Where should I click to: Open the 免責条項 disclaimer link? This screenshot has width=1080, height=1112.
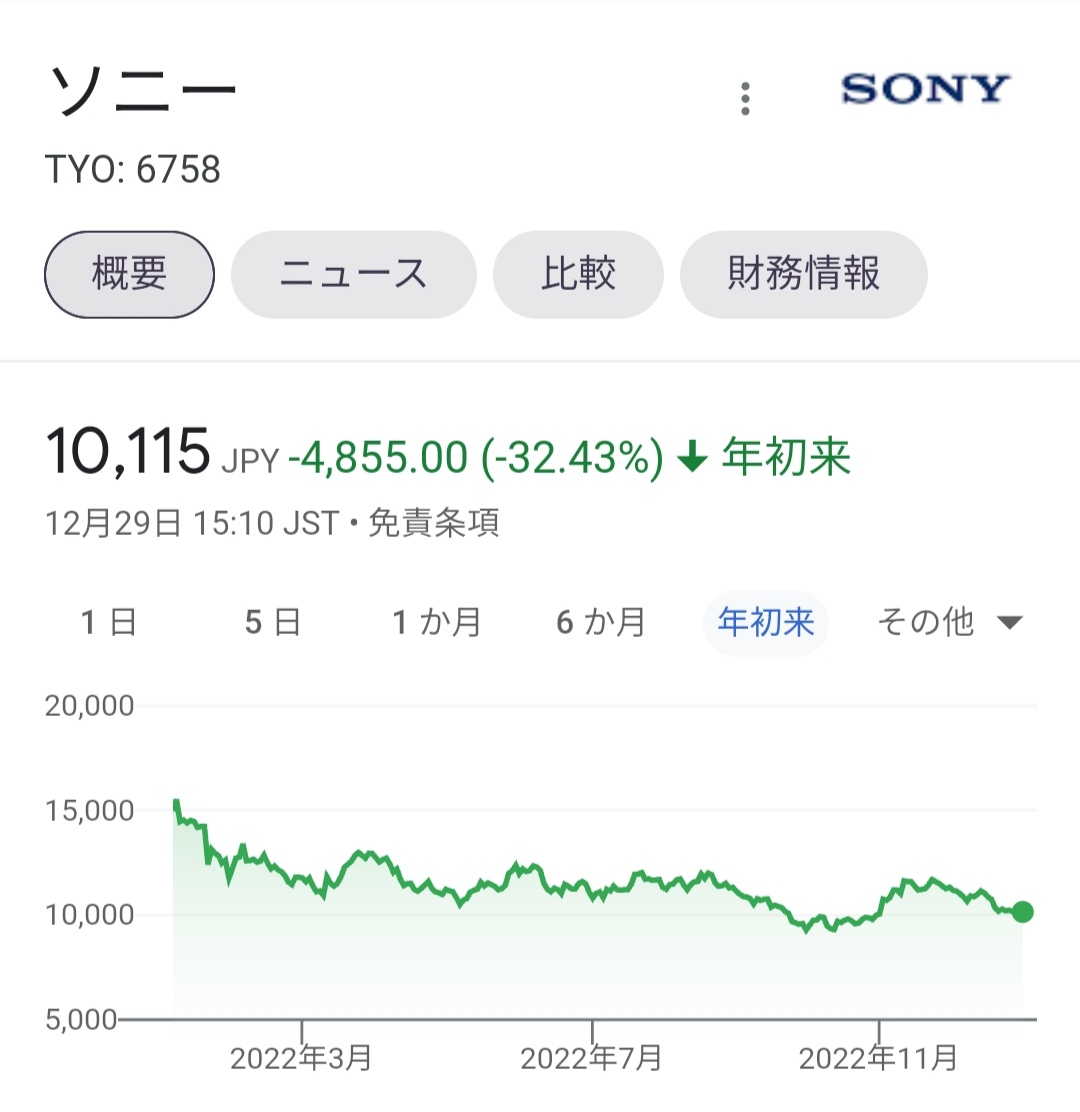434,523
